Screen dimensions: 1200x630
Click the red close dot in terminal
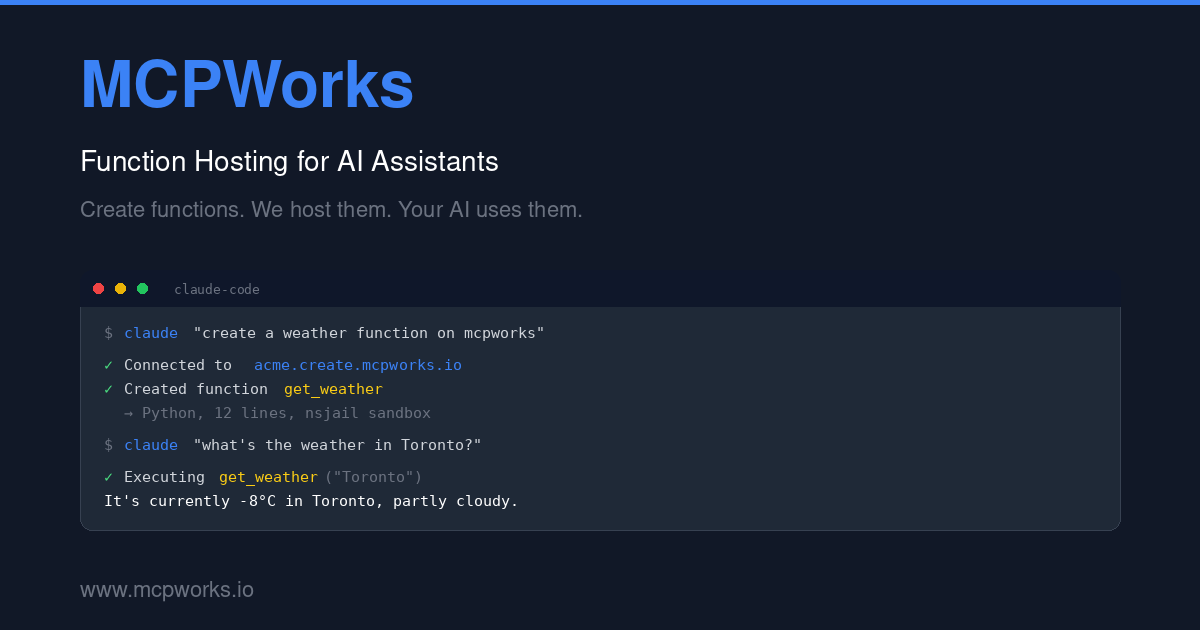click(98, 289)
